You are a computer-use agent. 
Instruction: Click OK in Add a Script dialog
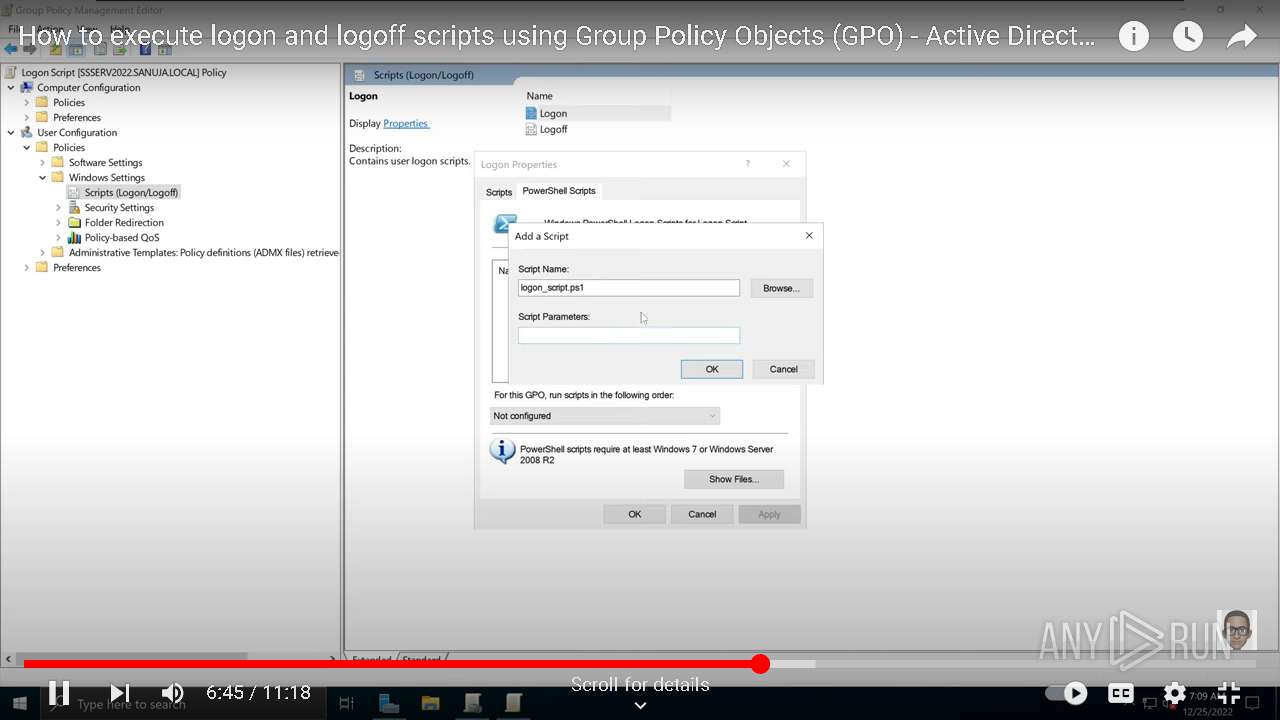pos(712,369)
